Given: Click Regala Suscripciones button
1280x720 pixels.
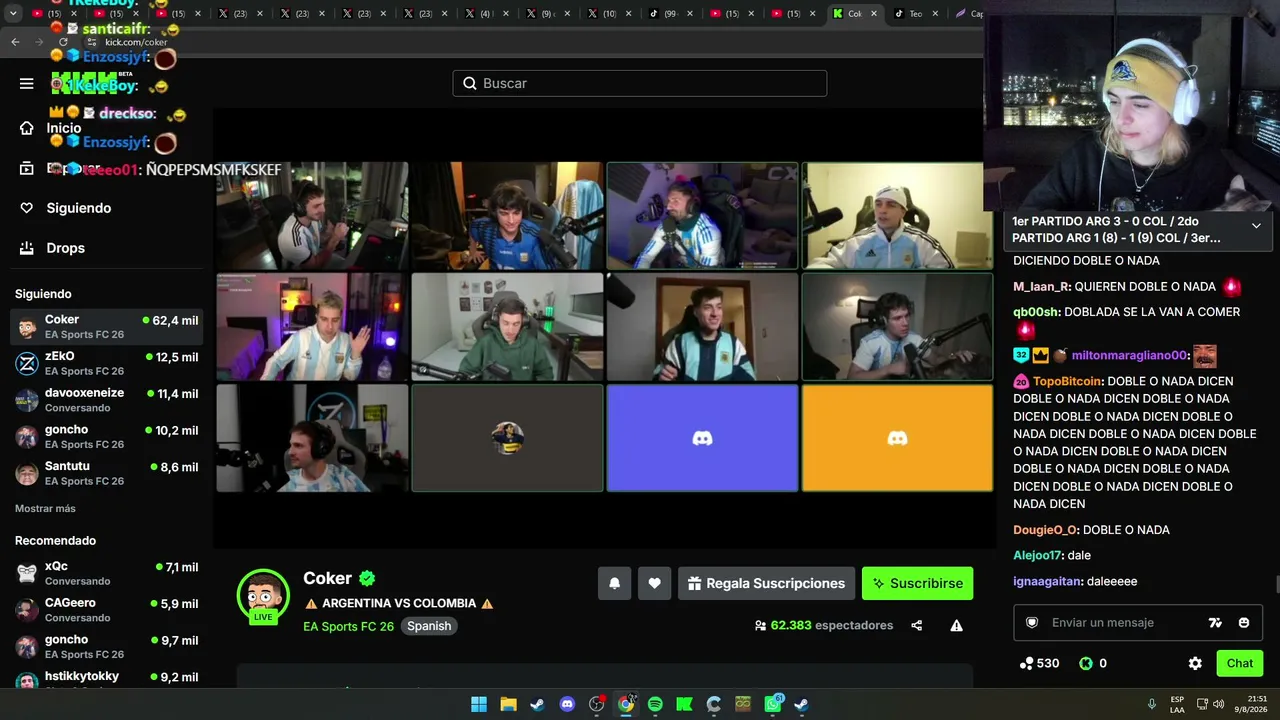Looking at the screenshot, I should (x=766, y=583).
